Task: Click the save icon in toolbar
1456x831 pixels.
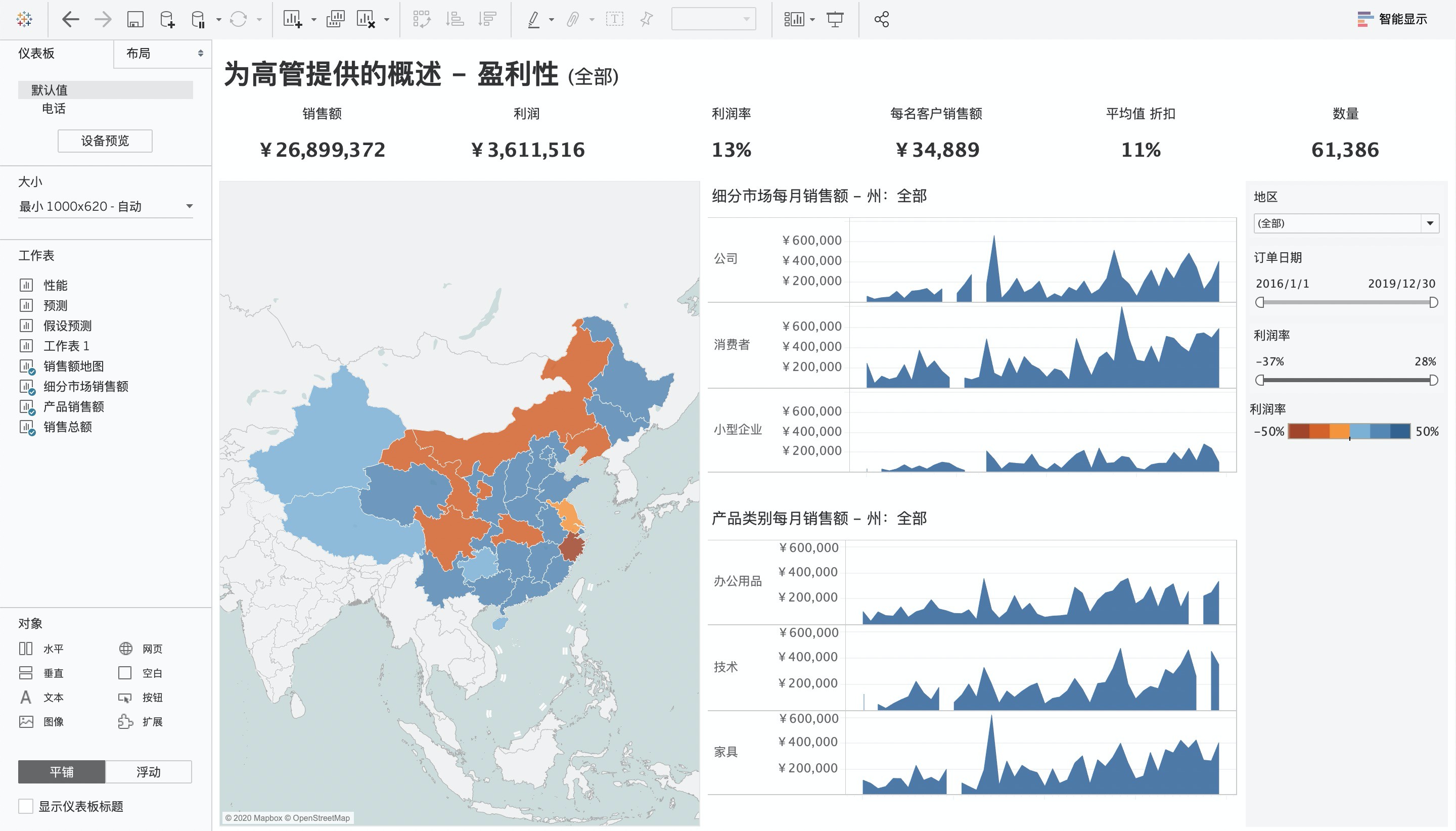Action: [x=134, y=19]
